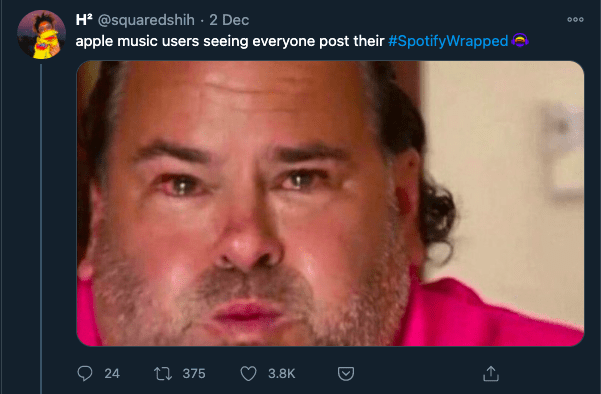Image resolution: width=601 pixels, height=394 pixels.
Task: Save tweet with the Pocket icon
Action: (346, 374)
